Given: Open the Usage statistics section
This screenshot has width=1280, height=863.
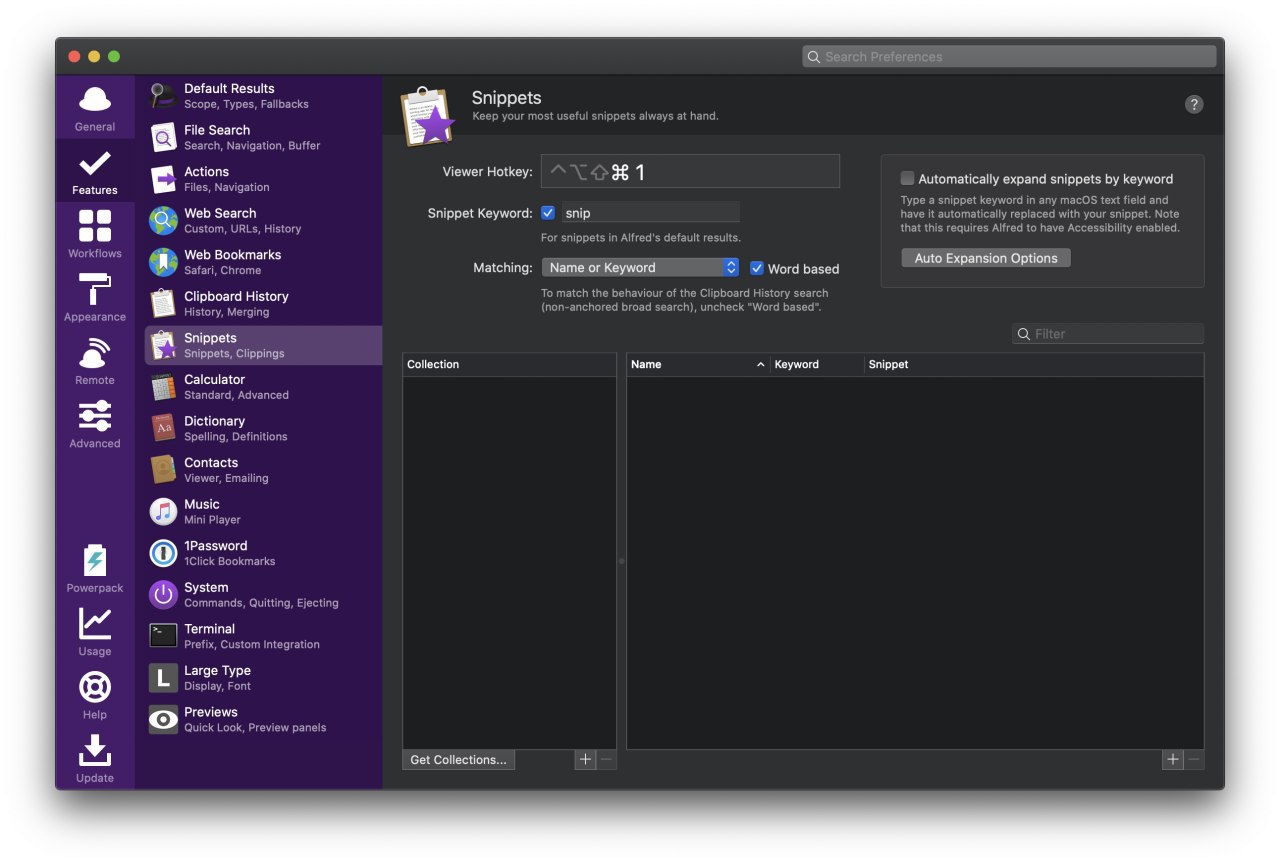Looking at the screenshot, I should click(x=95, y=632).
